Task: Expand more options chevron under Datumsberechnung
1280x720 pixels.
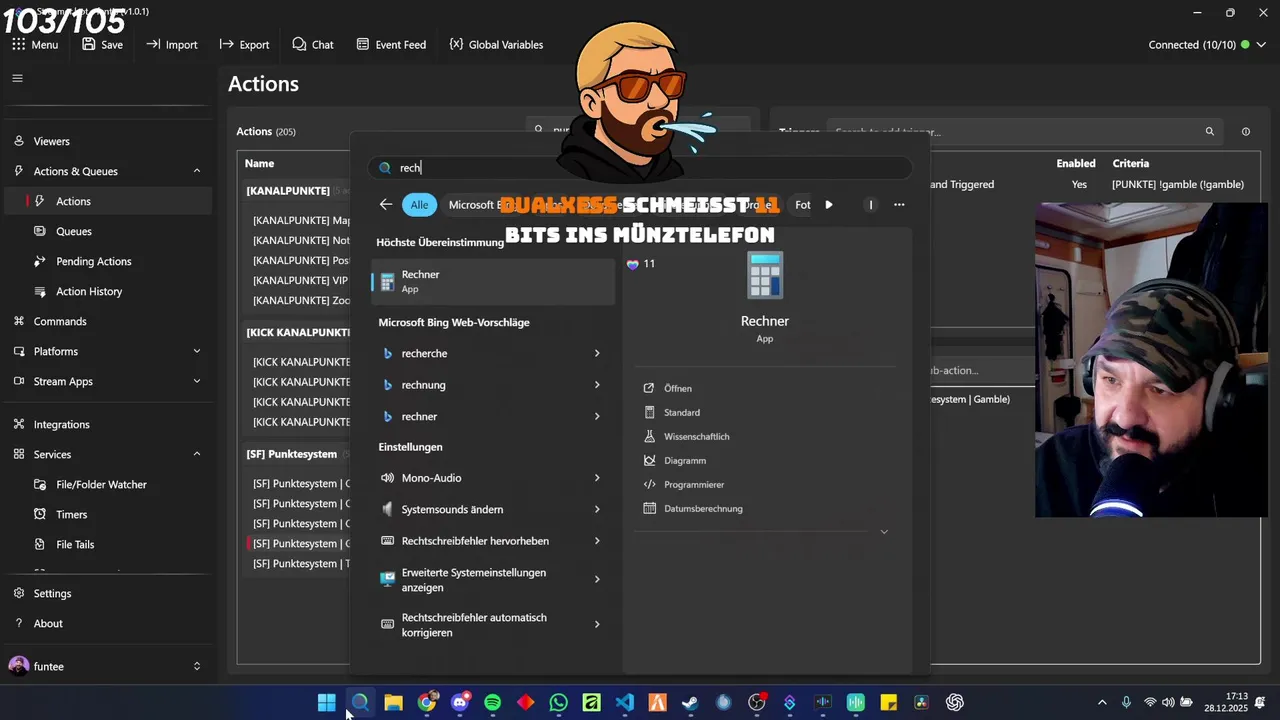Action: click(884, 532)
